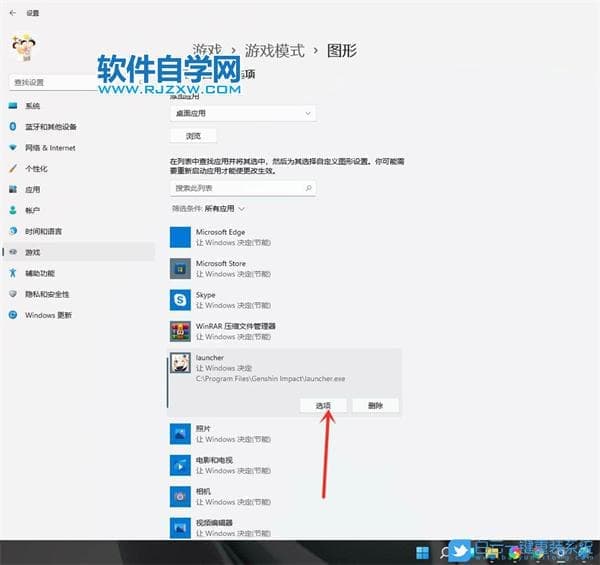Select the 相机 app icon

coord(180,495)
